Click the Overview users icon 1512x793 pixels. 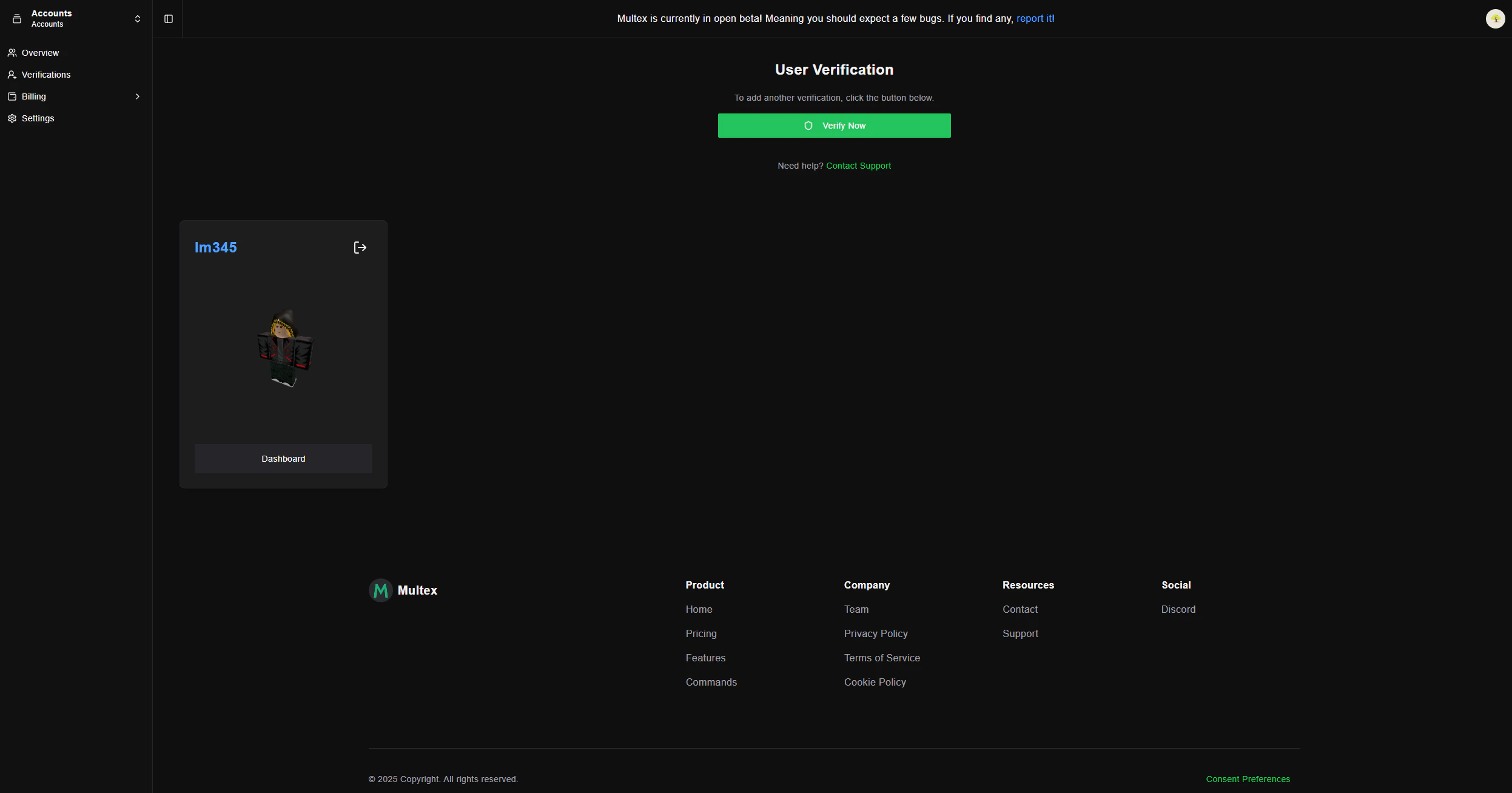coord(12,53)
